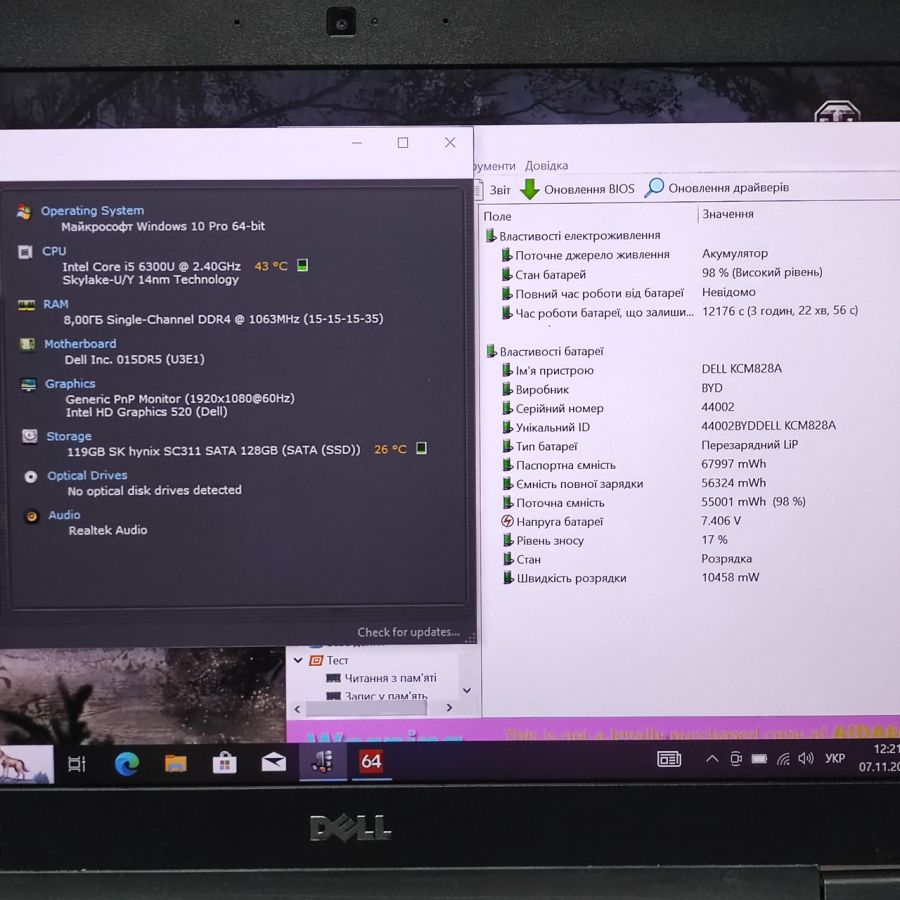The image size is (900, 900).
Task: Open the Optical Drives section in Speccy
Action: coord(87,475)
